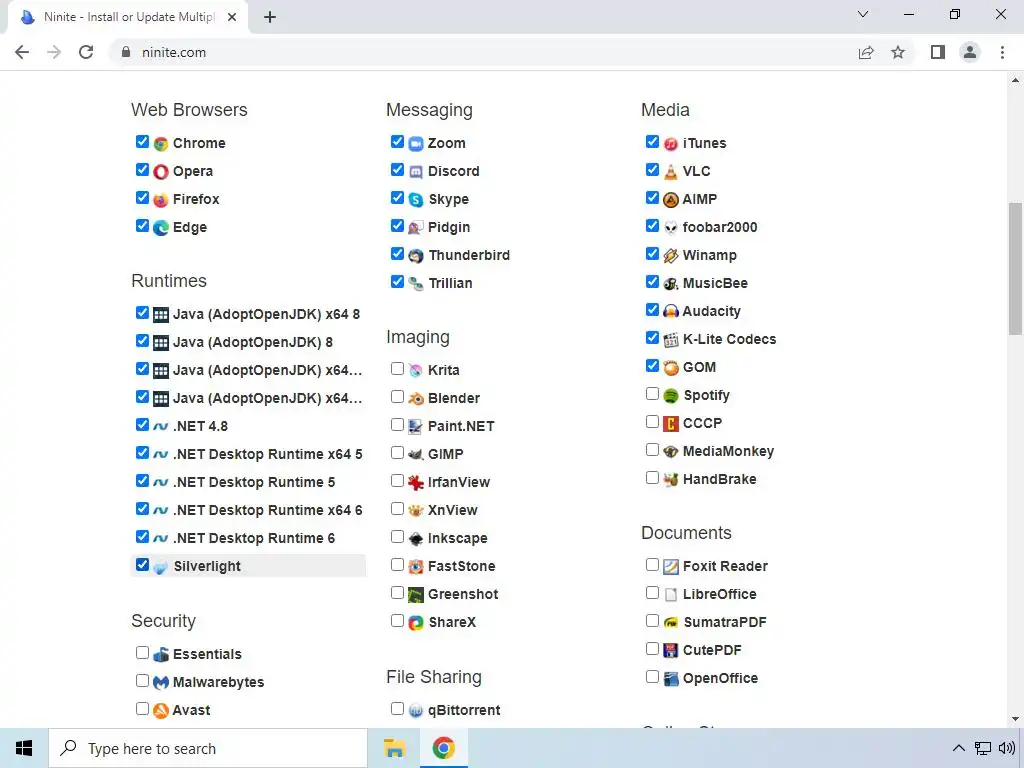Click the iTunes music note icon

click(x=671, y=144)
